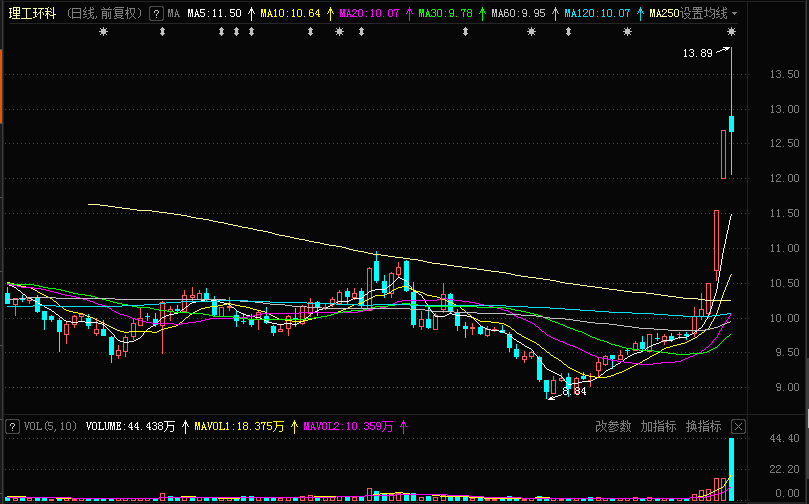The width and height of the screenshot is (809, 504).
Task: Select the MA5:11.50 moving average label
Action: [x=214, y=14]
